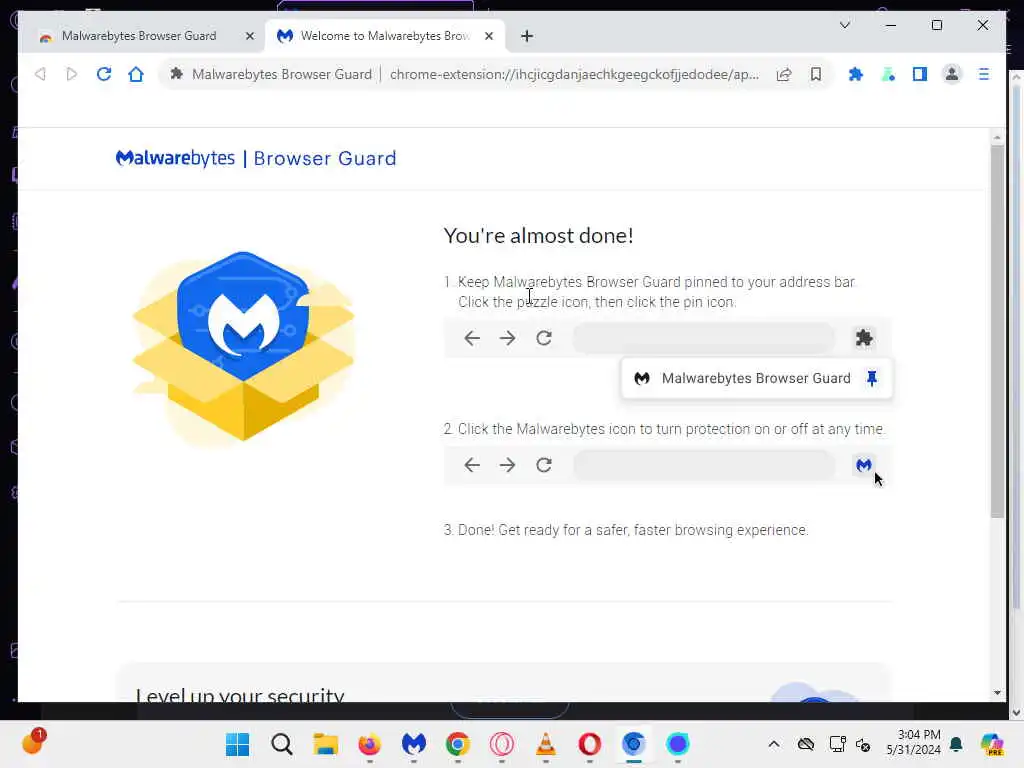The height and width of the screenshot is (768, 1024).
Task: Click the muted volume tray icon
Action: coord(863,744)
